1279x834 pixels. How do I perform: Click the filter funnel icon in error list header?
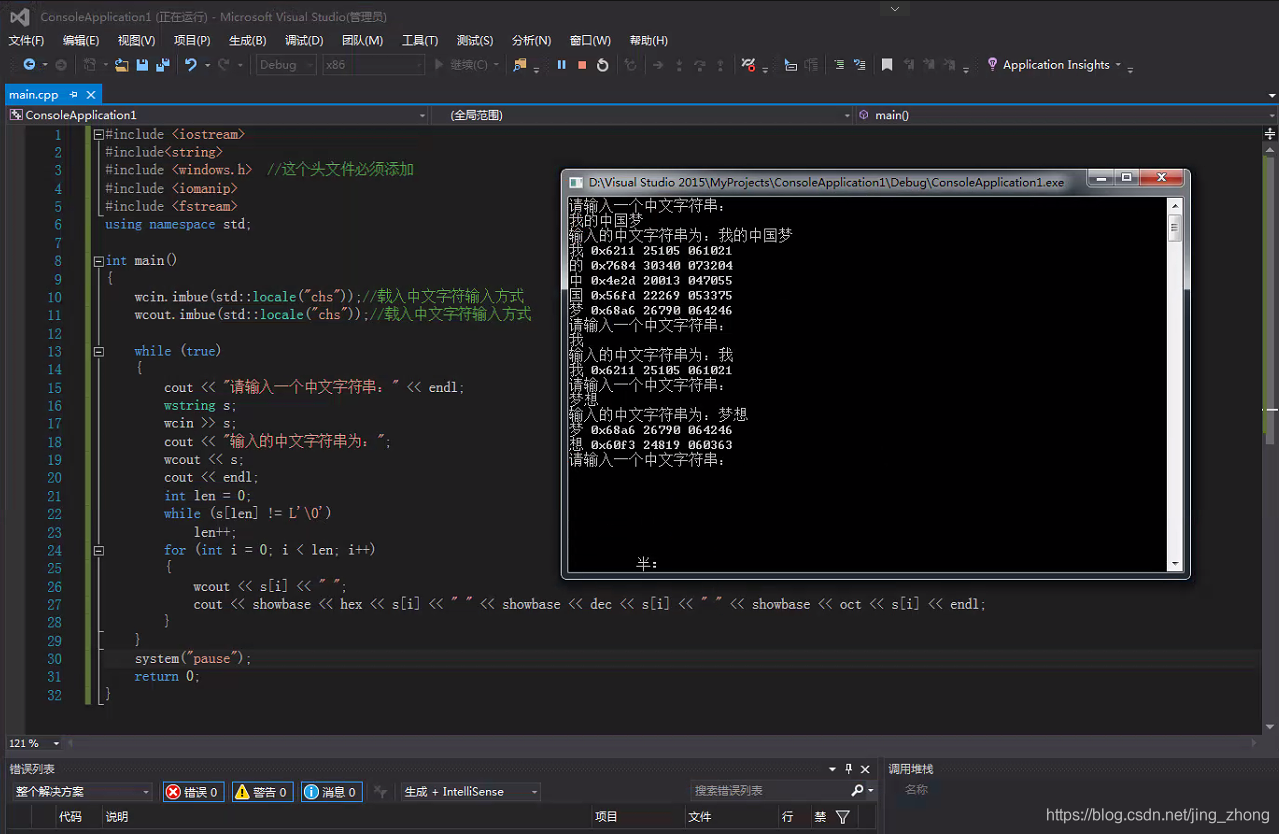[843, 817]
